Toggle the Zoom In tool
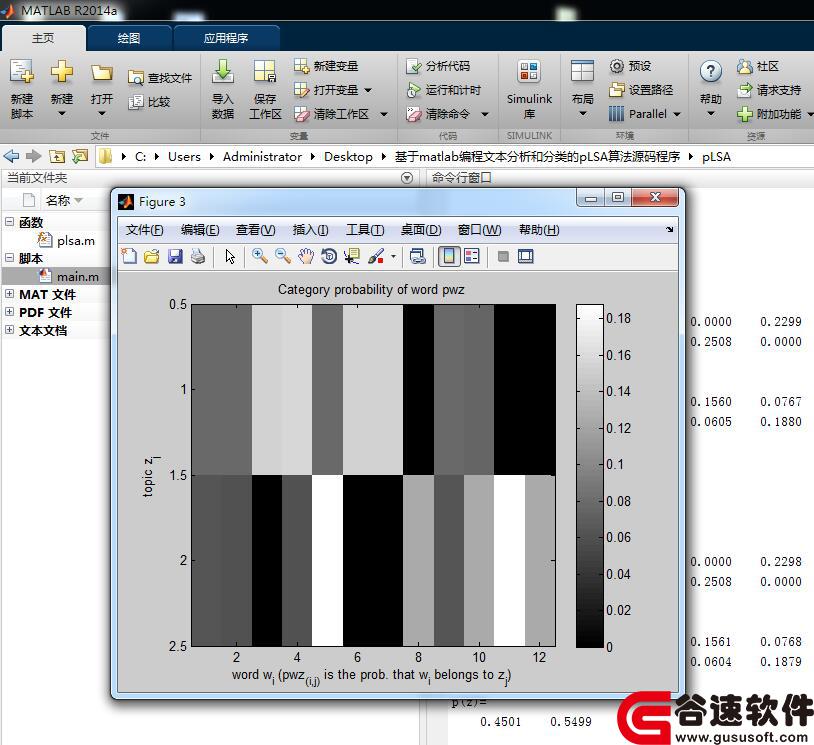 260,256
